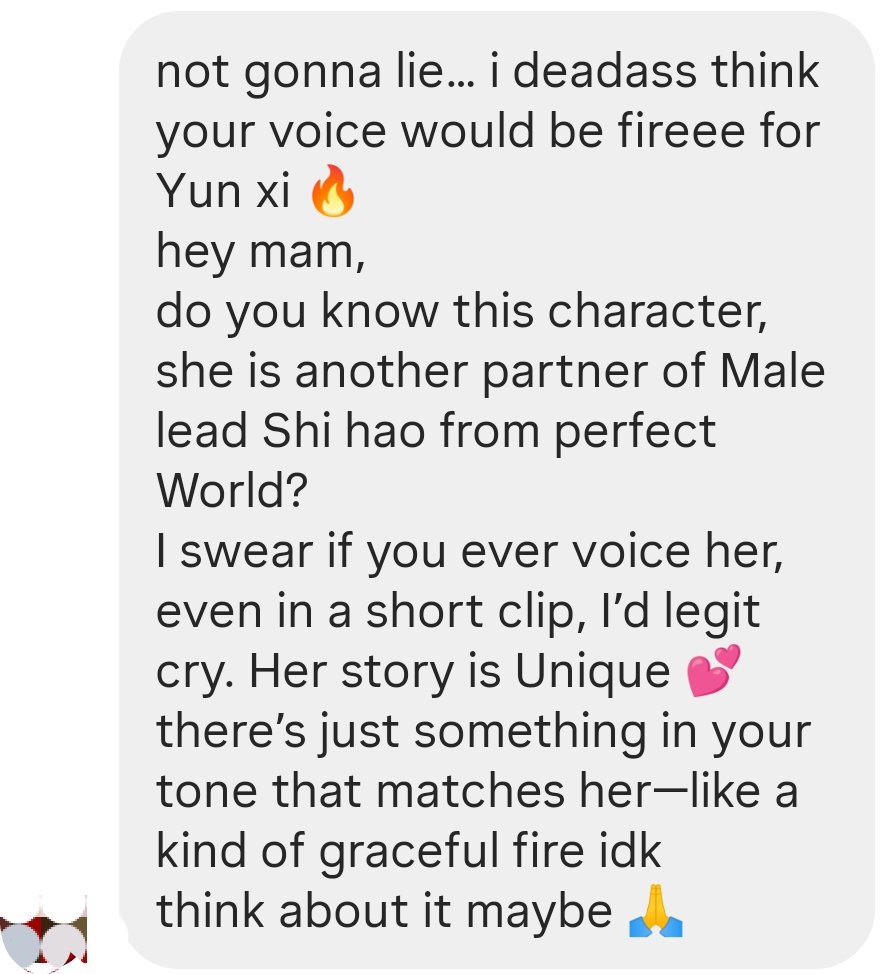Open the sender's profile avatar

tap(43, 934)
